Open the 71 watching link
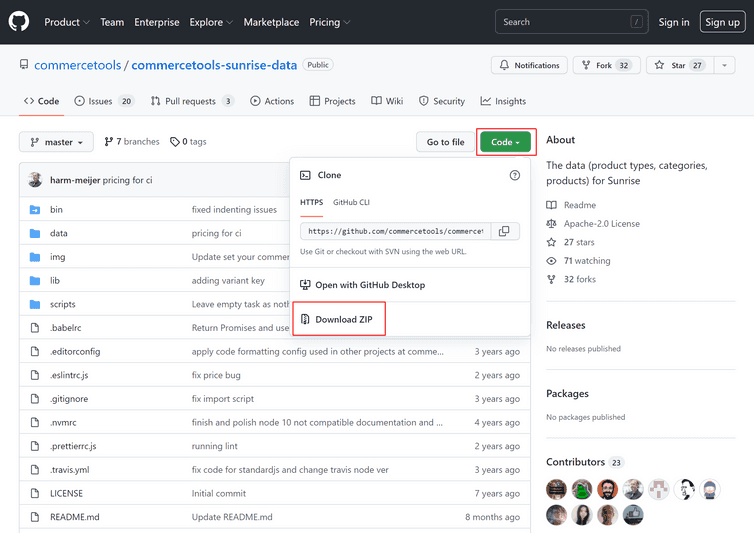The height and width of the screenshot is (533, 754). click(x=578, y=261)
